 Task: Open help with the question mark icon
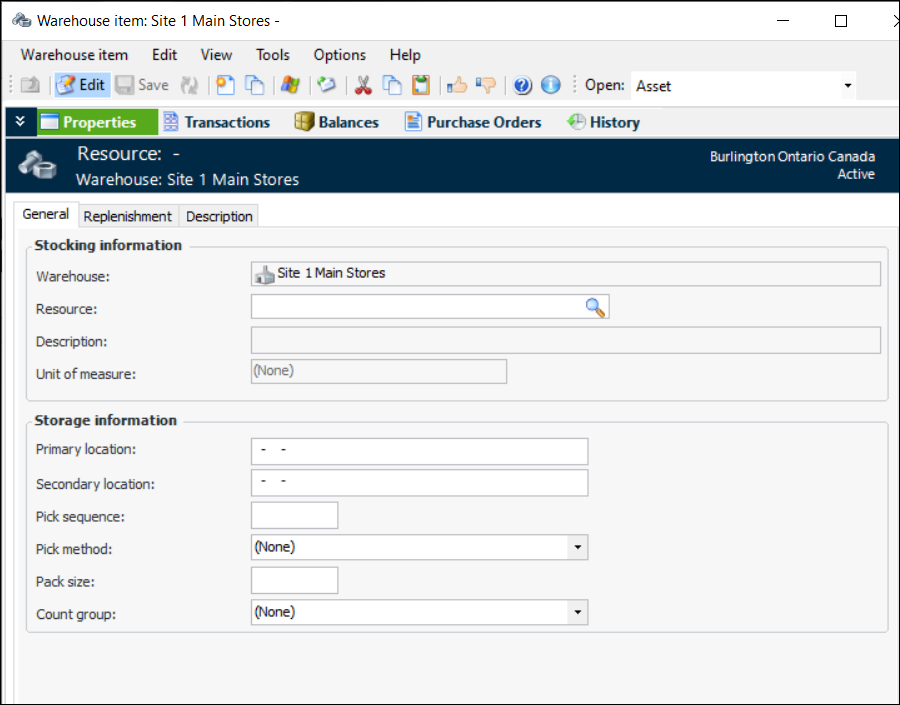tap(522, 85)
